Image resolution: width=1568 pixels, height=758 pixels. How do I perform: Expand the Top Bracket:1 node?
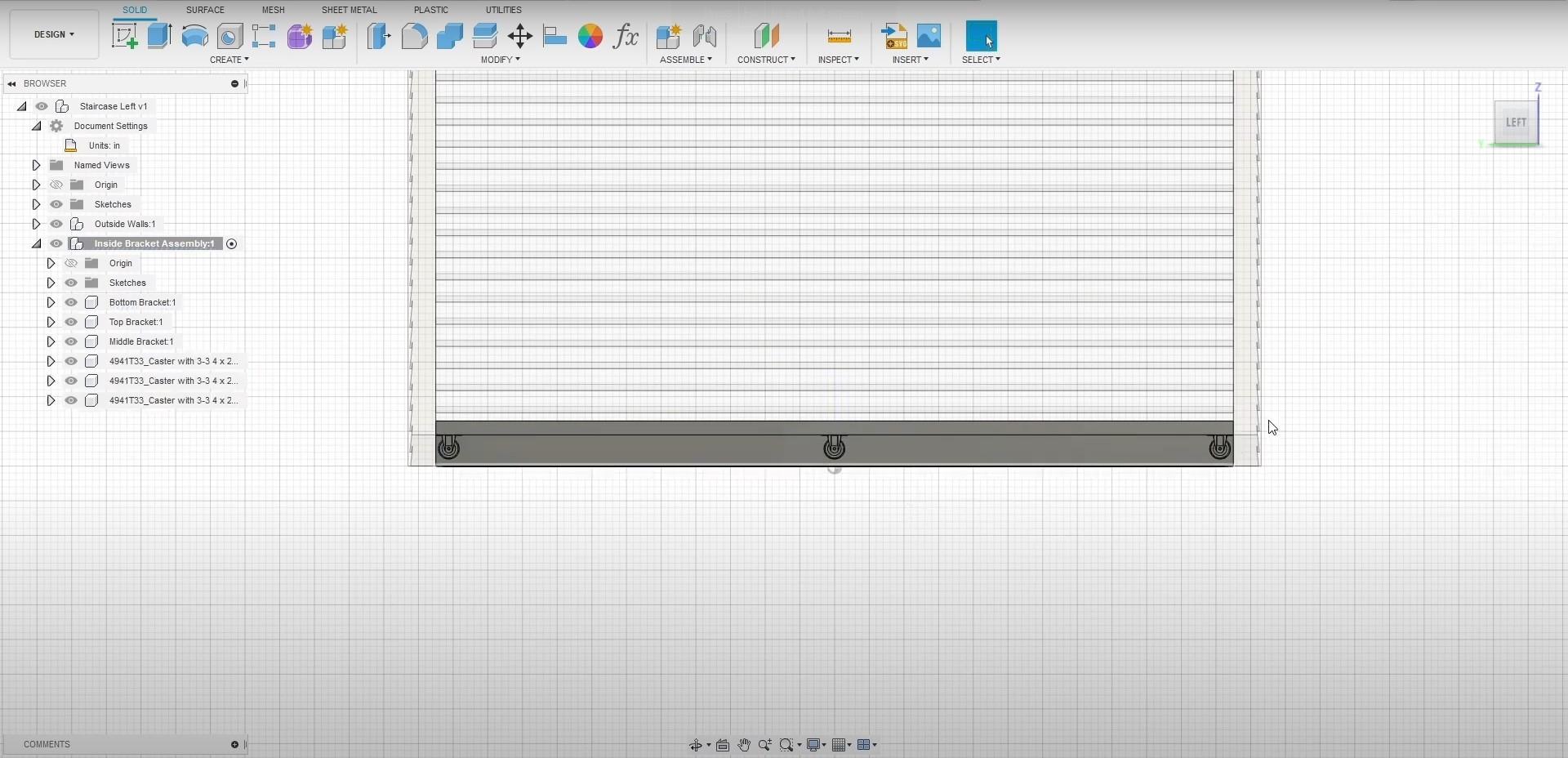pos(51,322)
